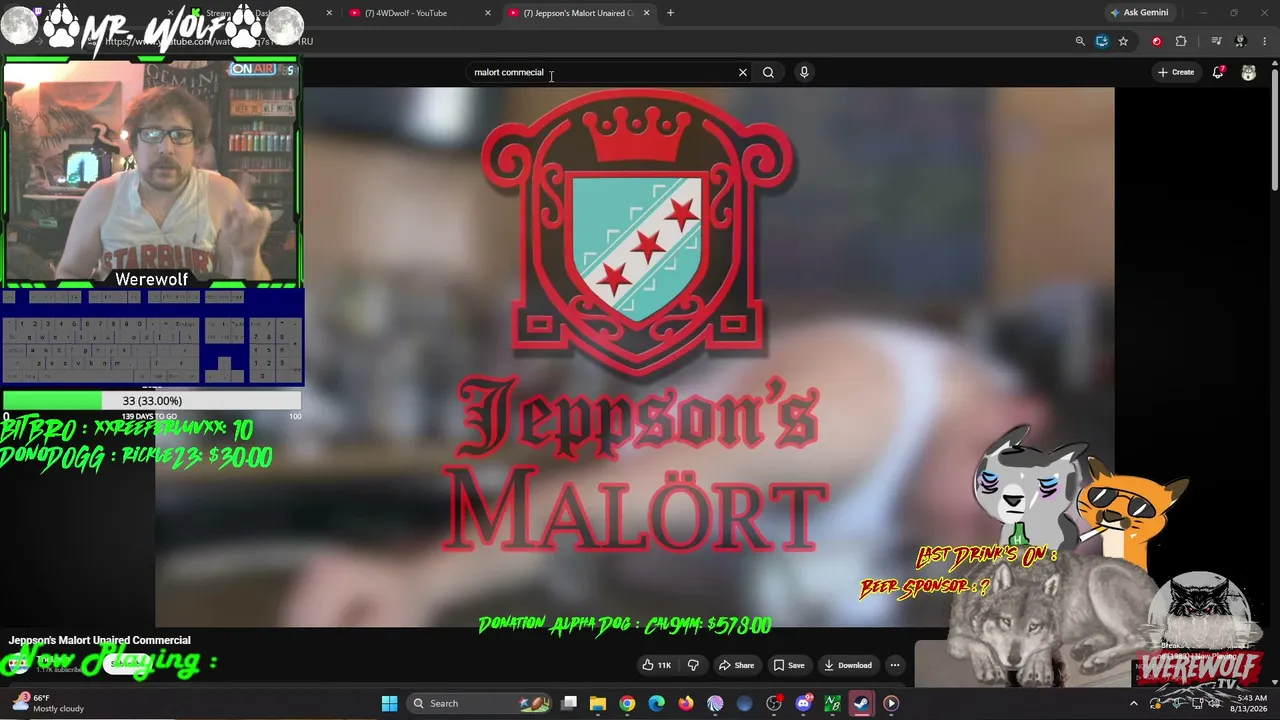Close the Jeppson's Malort browser tab

point(646,13)
